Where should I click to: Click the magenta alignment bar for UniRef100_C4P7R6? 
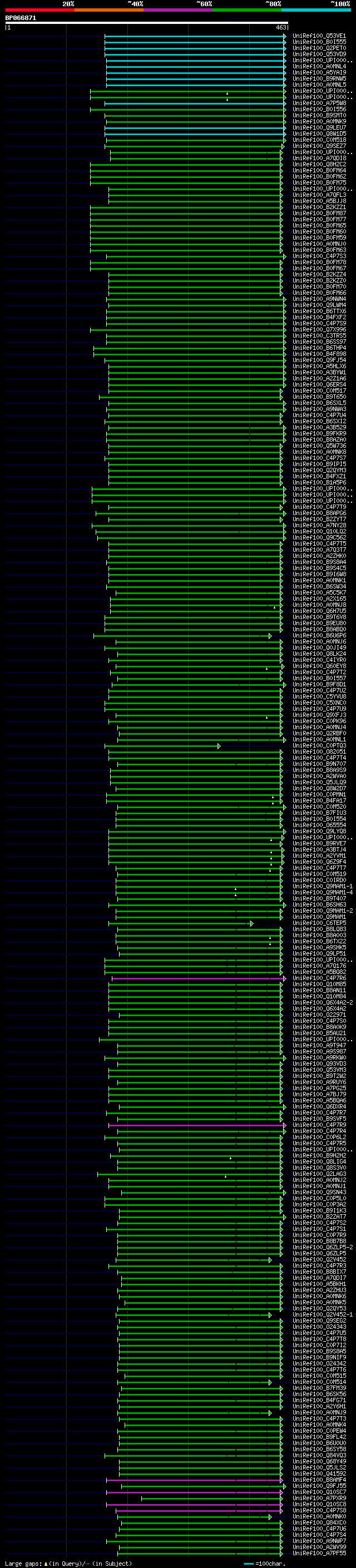click(199, 978)
